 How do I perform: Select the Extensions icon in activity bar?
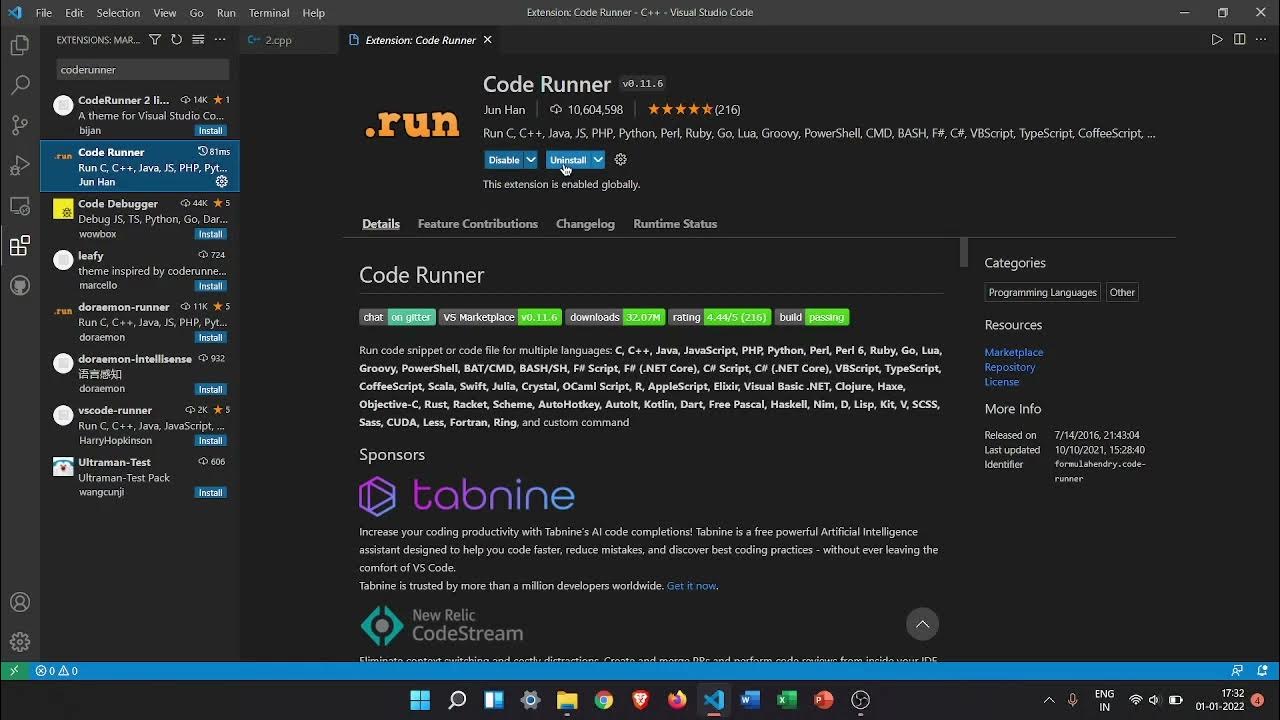pos(20,246)
